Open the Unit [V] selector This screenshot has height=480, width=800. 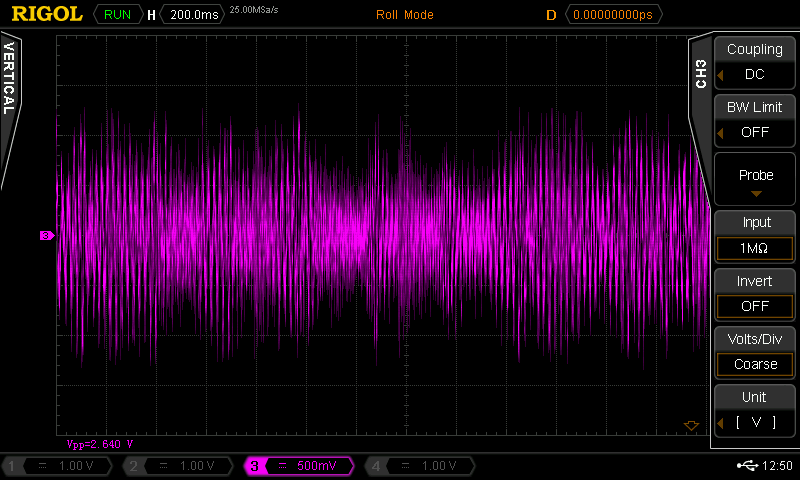[755, 411]
